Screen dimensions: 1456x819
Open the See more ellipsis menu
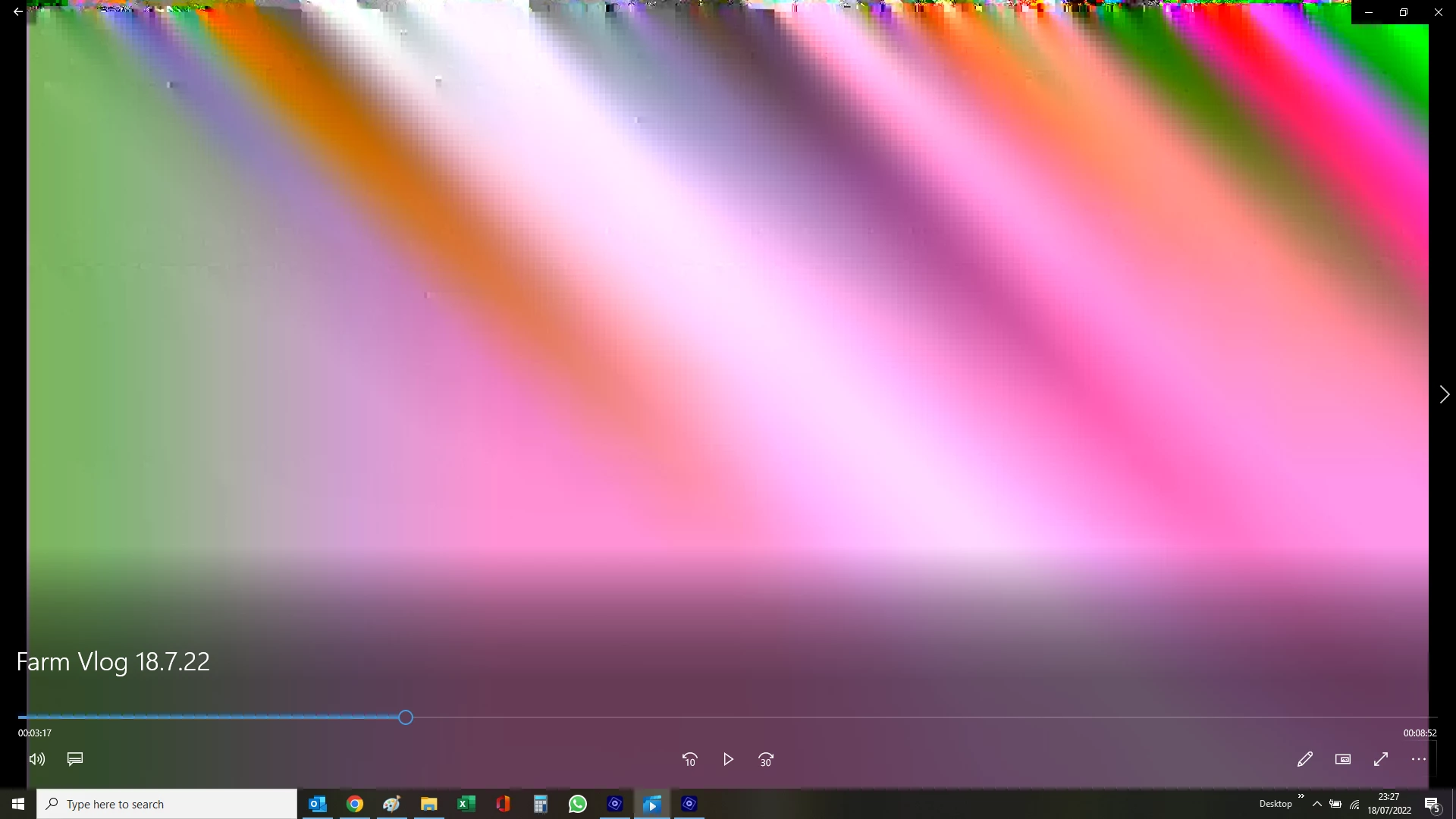[x=1419, y=759]
